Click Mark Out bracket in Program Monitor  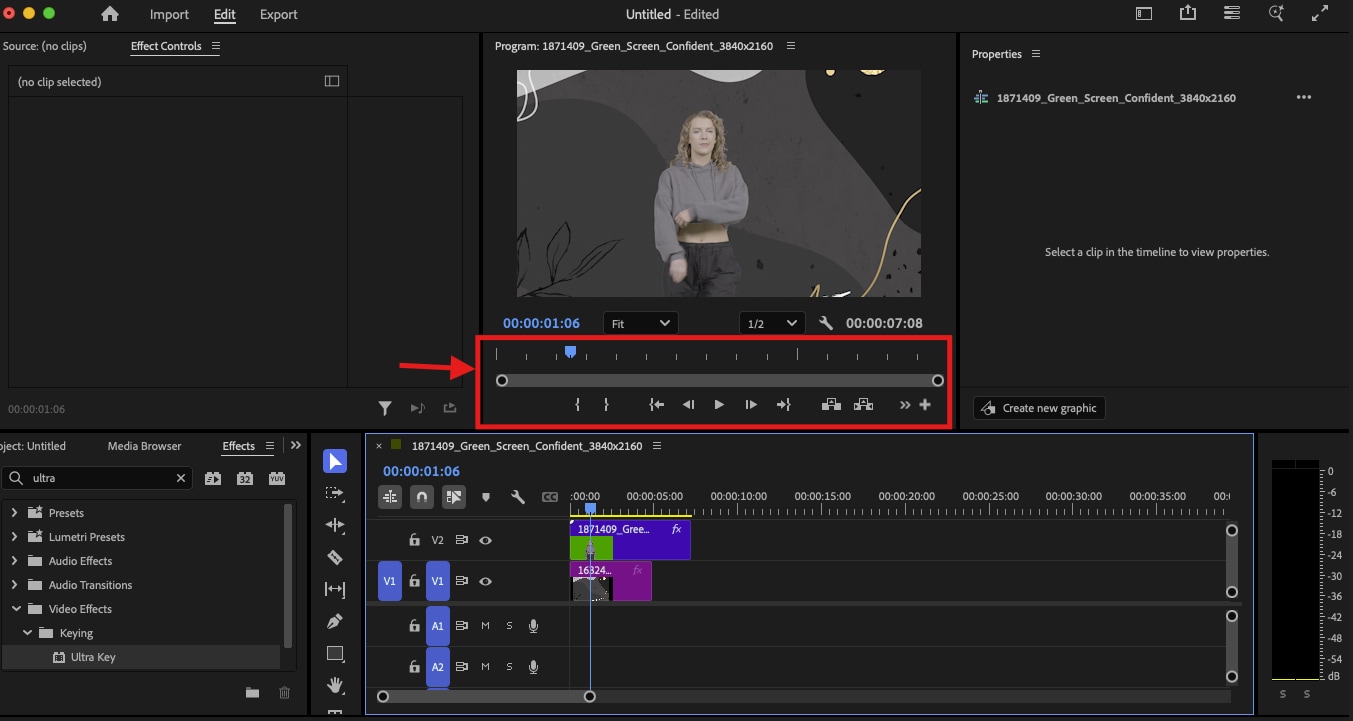[606, 405]
